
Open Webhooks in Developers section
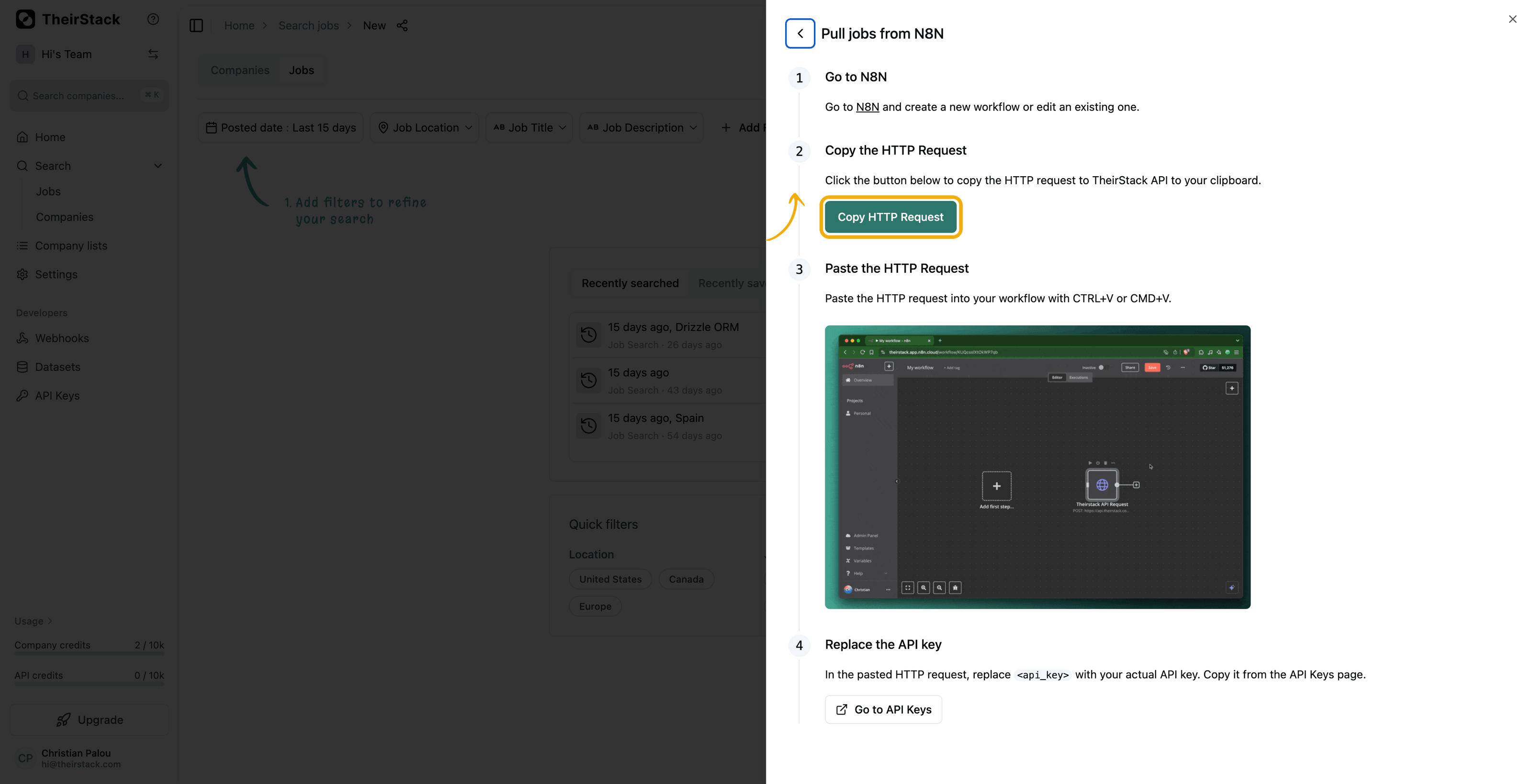pyautogui.click(x=62, y=338)
